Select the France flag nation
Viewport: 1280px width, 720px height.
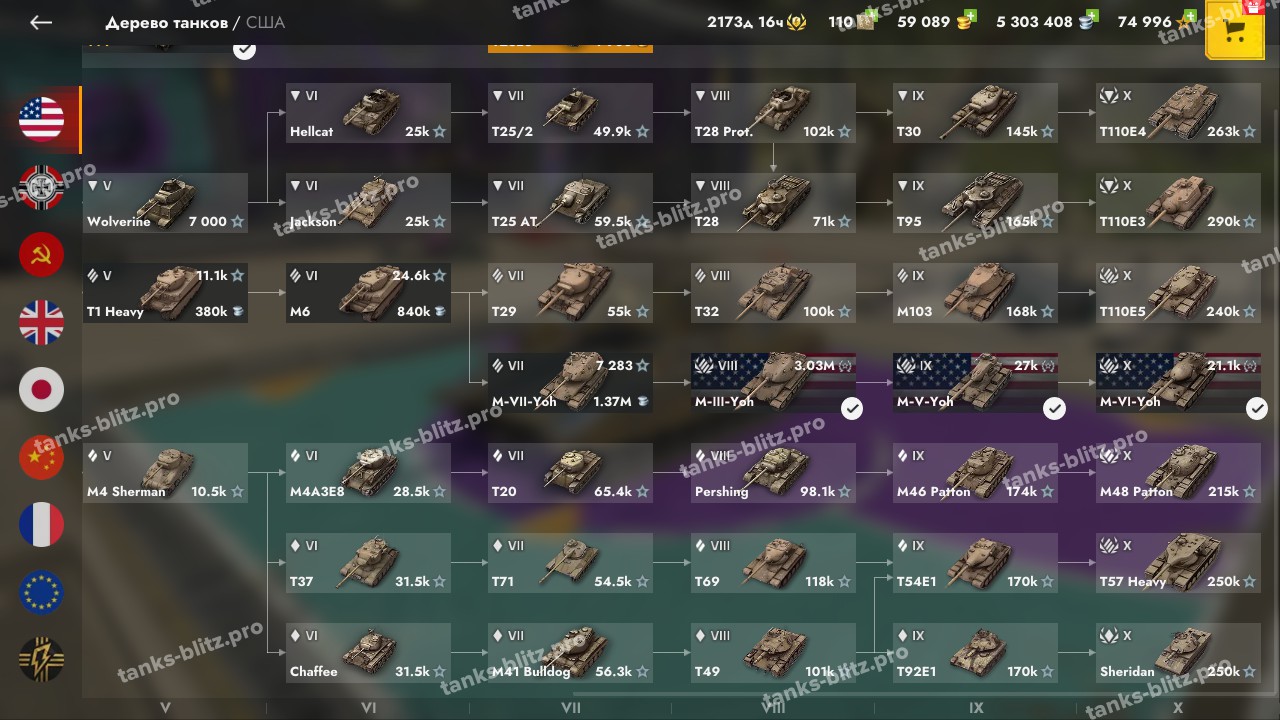pyautogui.click(x=41, y=525)
